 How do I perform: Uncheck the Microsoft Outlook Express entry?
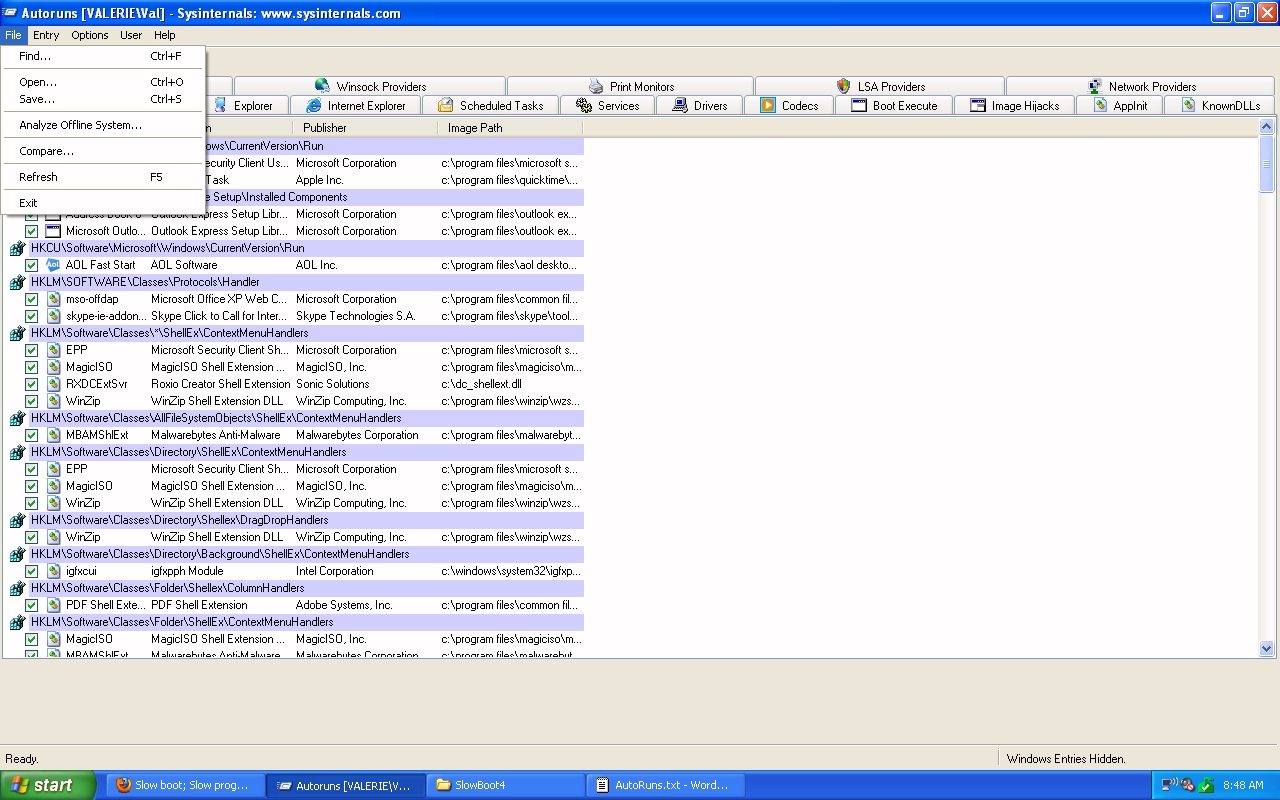coord(31,231)
